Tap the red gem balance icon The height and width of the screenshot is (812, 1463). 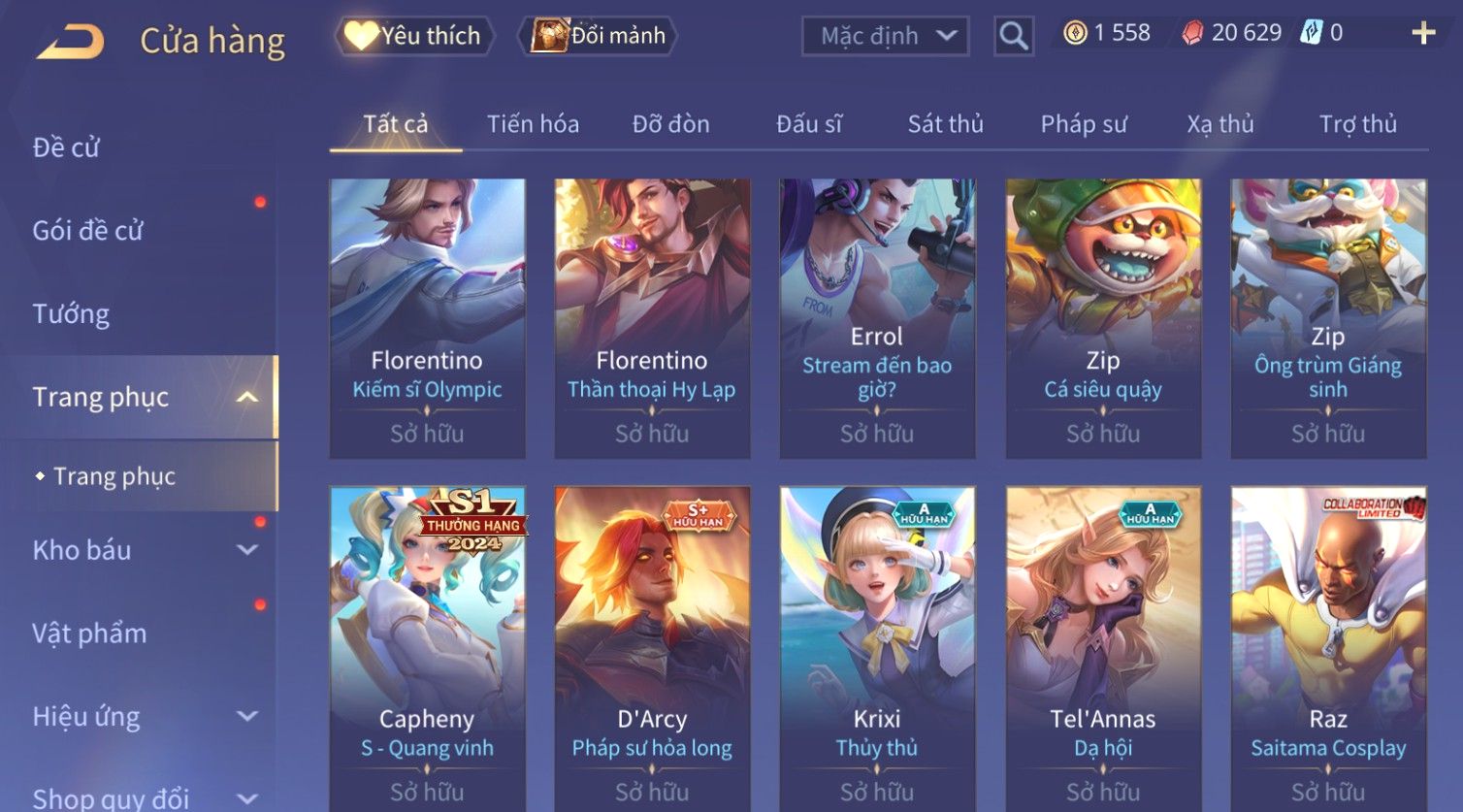click(1192, 33)
